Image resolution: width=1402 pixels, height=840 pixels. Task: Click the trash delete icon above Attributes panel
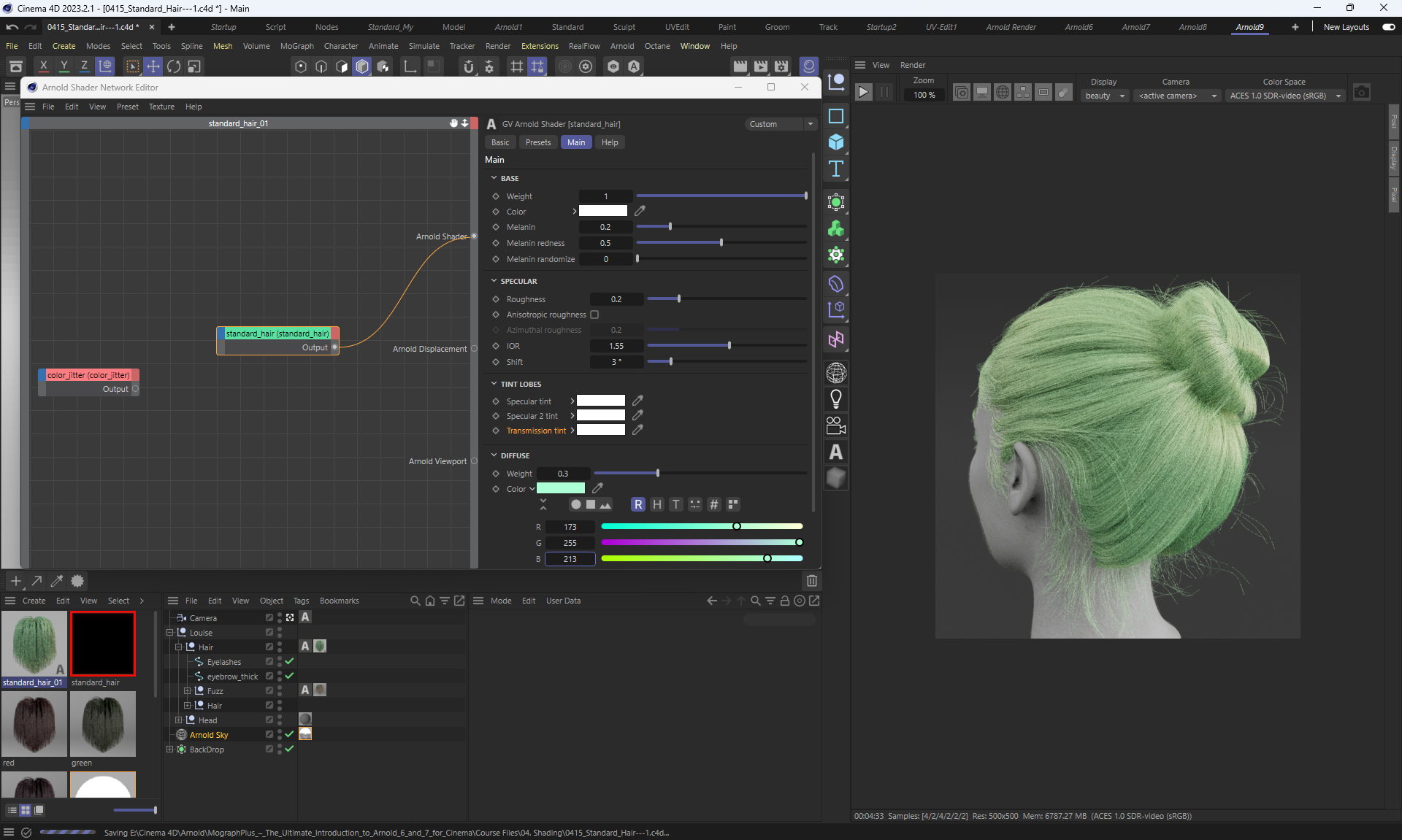(x=811, y=581)
